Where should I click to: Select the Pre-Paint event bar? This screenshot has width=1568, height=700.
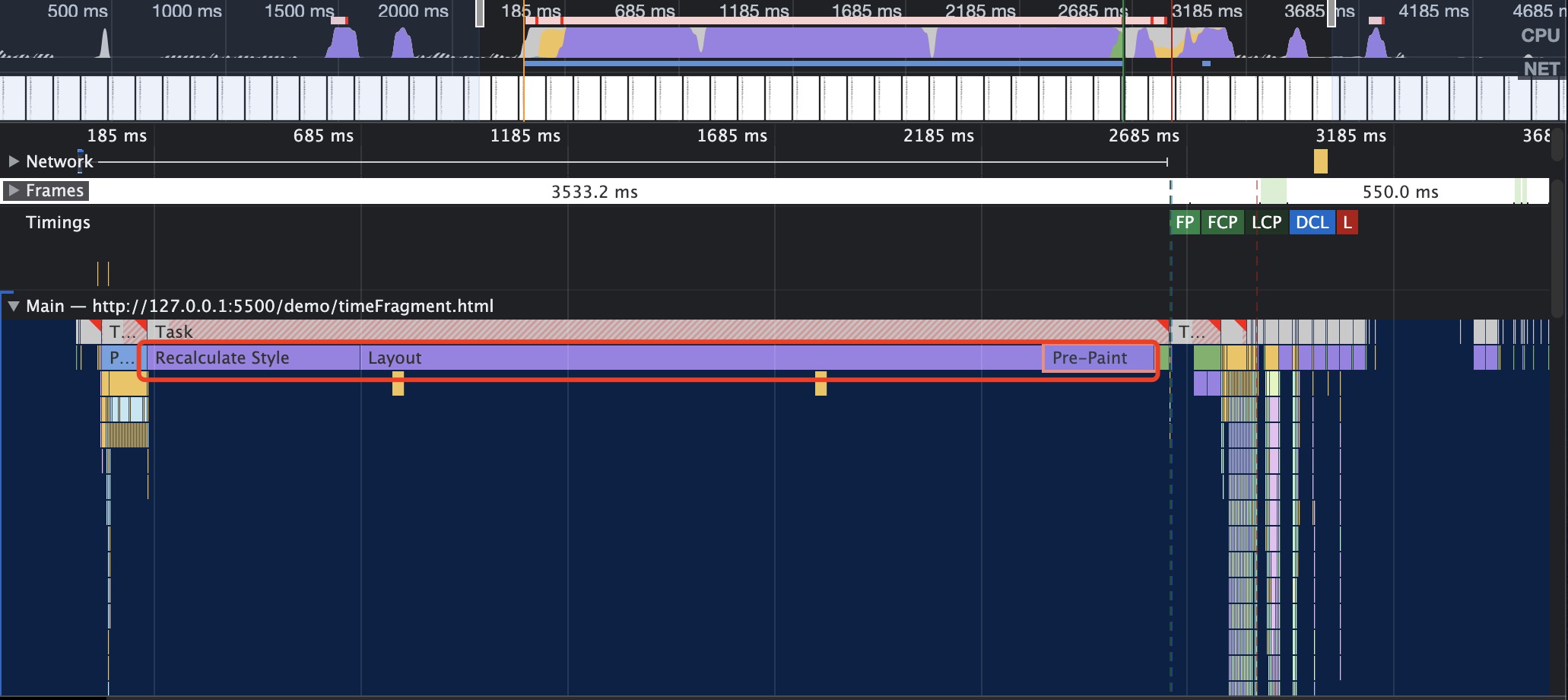(1099, 358)
